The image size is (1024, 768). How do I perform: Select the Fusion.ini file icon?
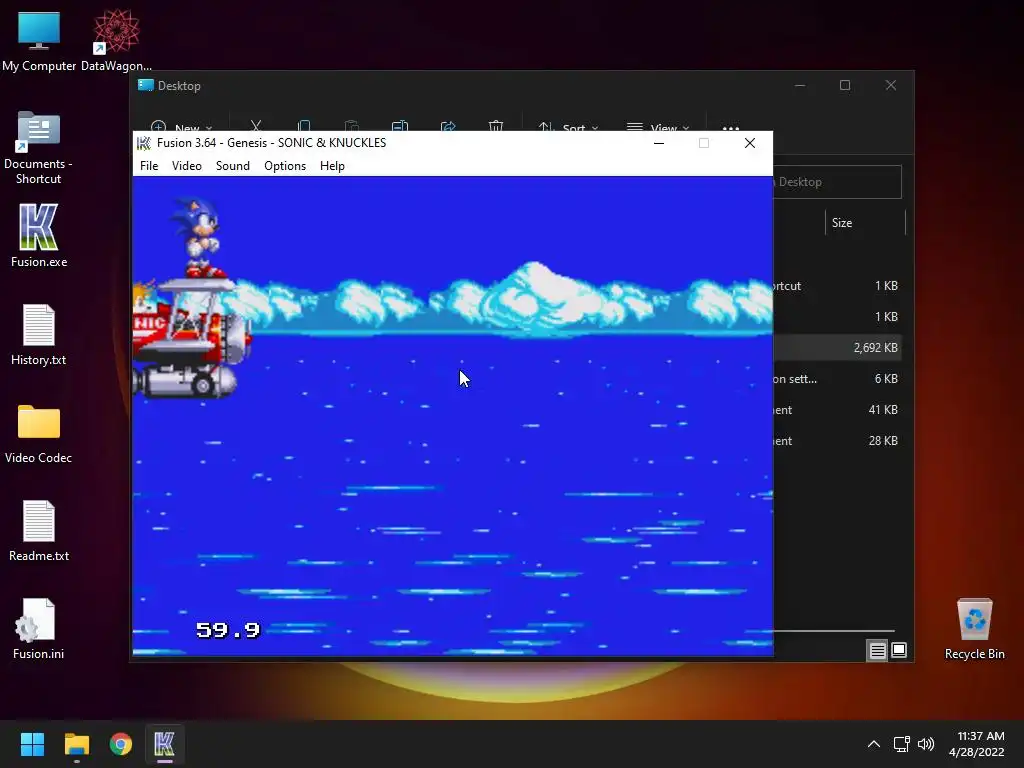(39, 629)
